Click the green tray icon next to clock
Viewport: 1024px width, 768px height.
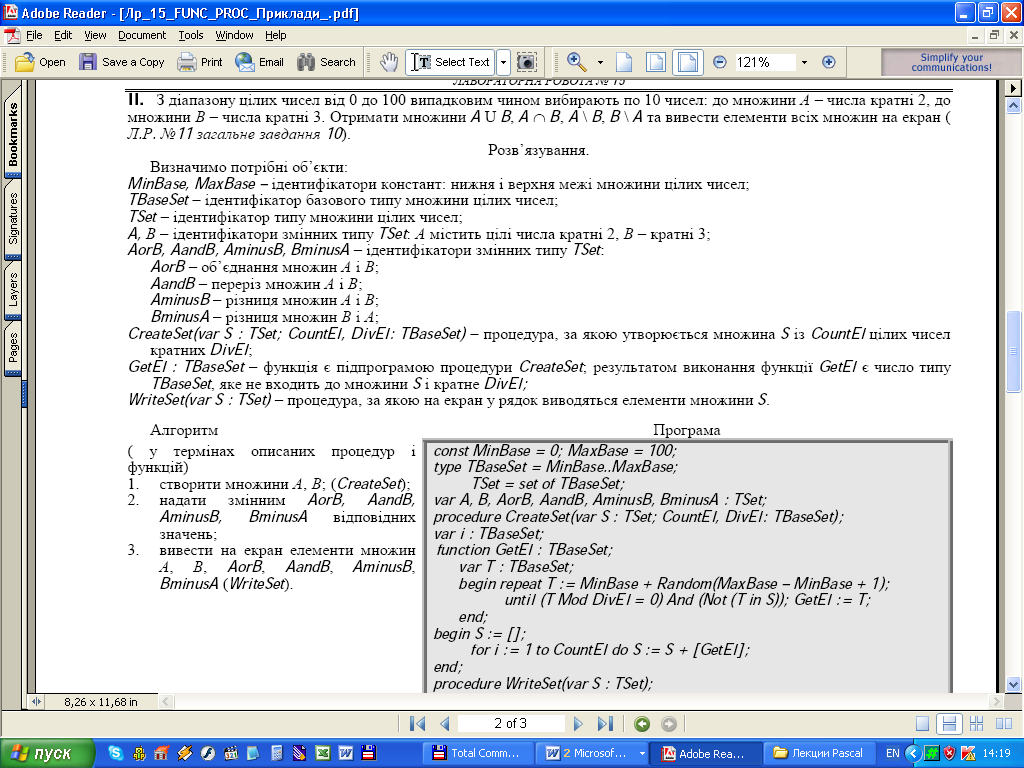click(x=932, y=753)
